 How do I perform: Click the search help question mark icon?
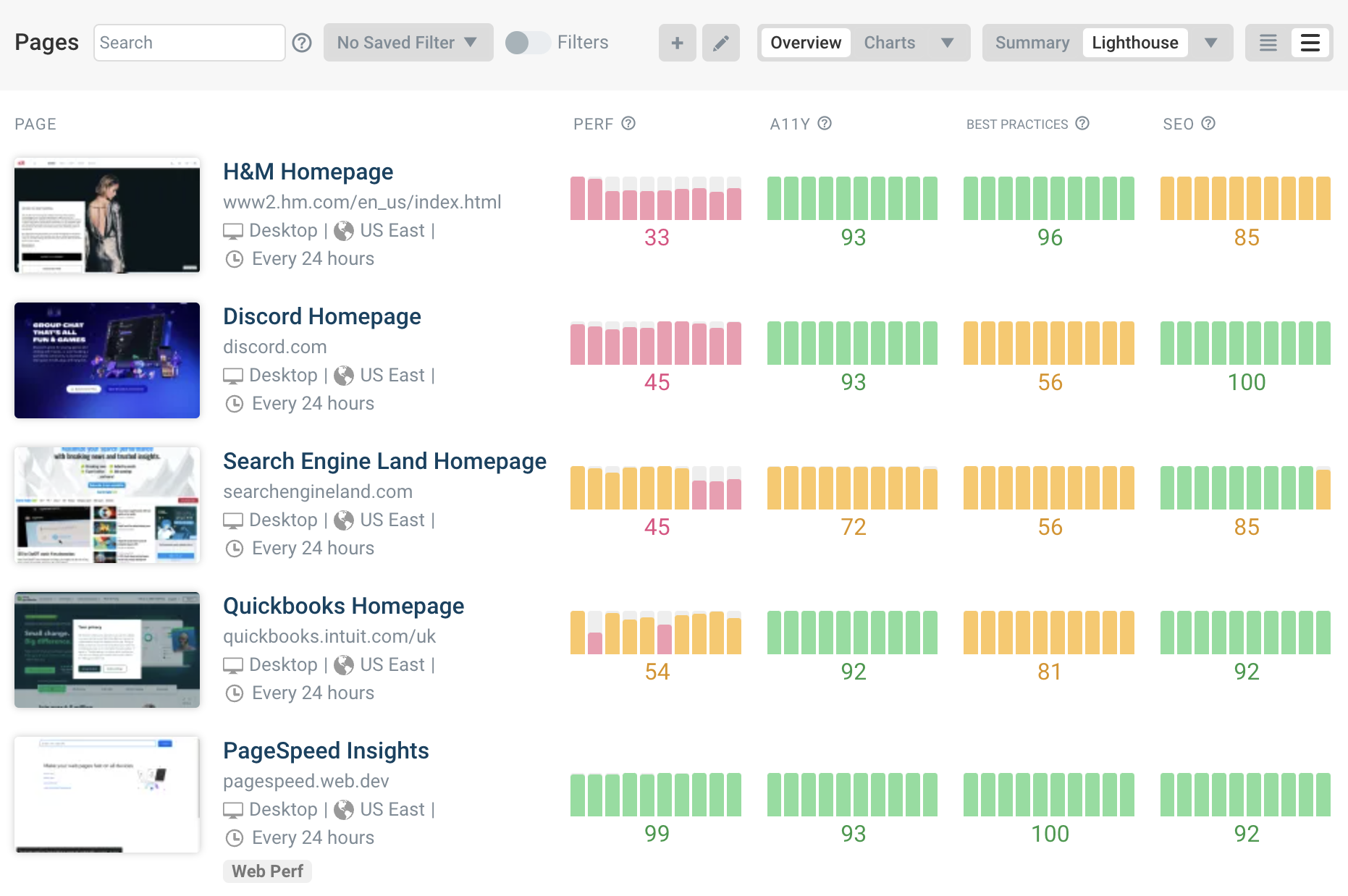(302, 43)
